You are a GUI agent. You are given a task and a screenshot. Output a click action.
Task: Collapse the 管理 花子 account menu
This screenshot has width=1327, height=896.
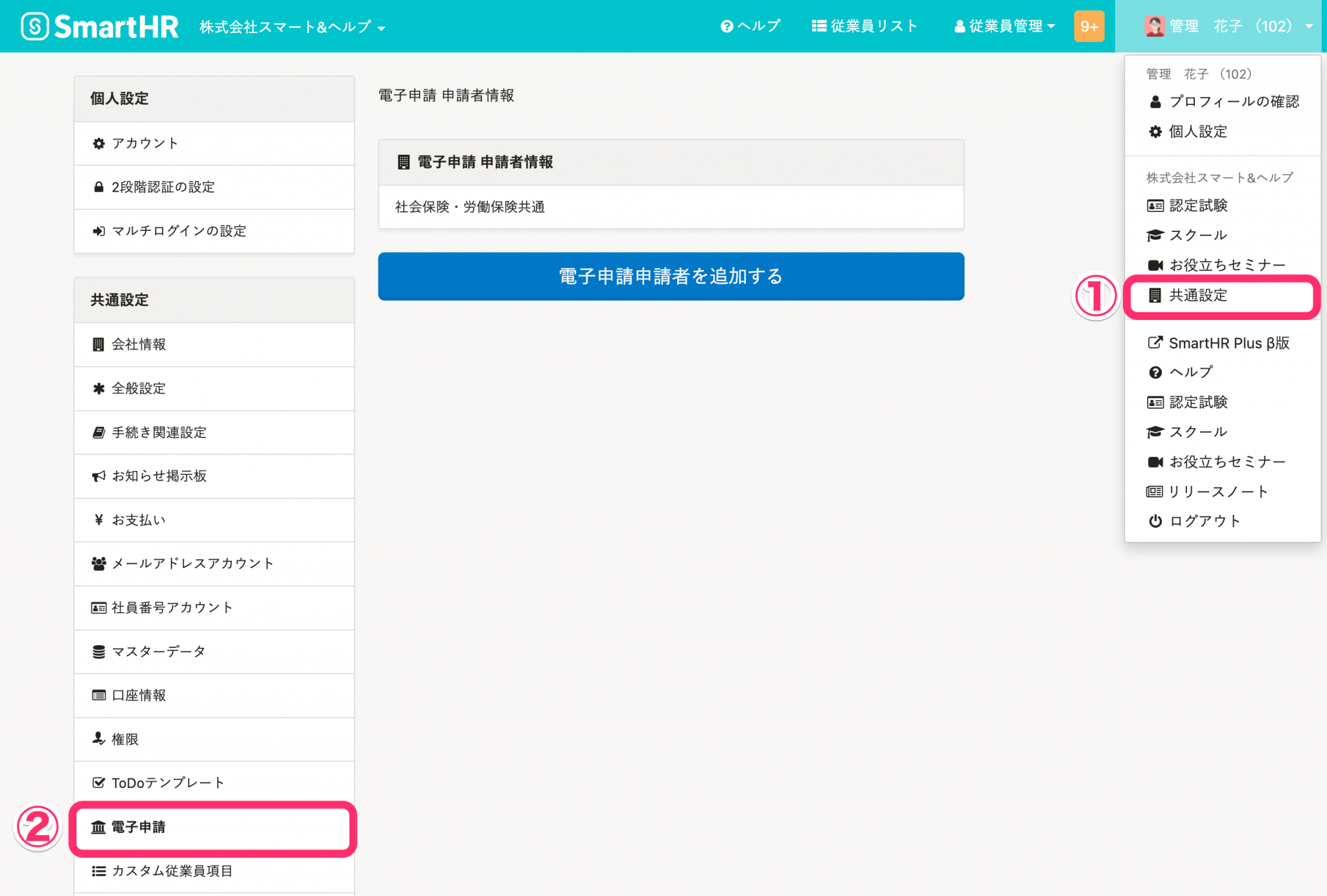coord(1225,27)
